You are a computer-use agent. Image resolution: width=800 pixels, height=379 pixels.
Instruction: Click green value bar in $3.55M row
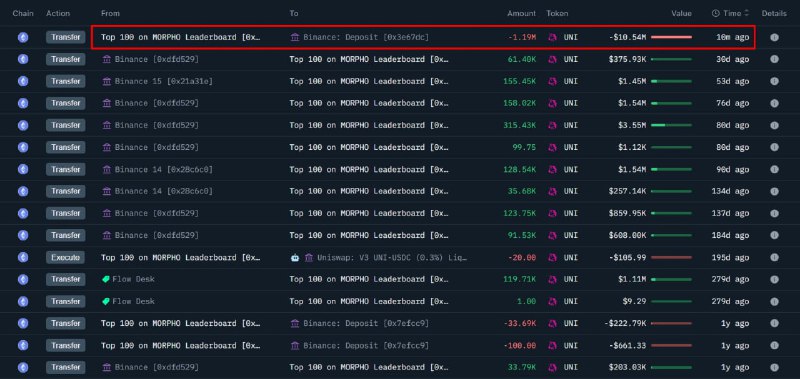point(671,125)
